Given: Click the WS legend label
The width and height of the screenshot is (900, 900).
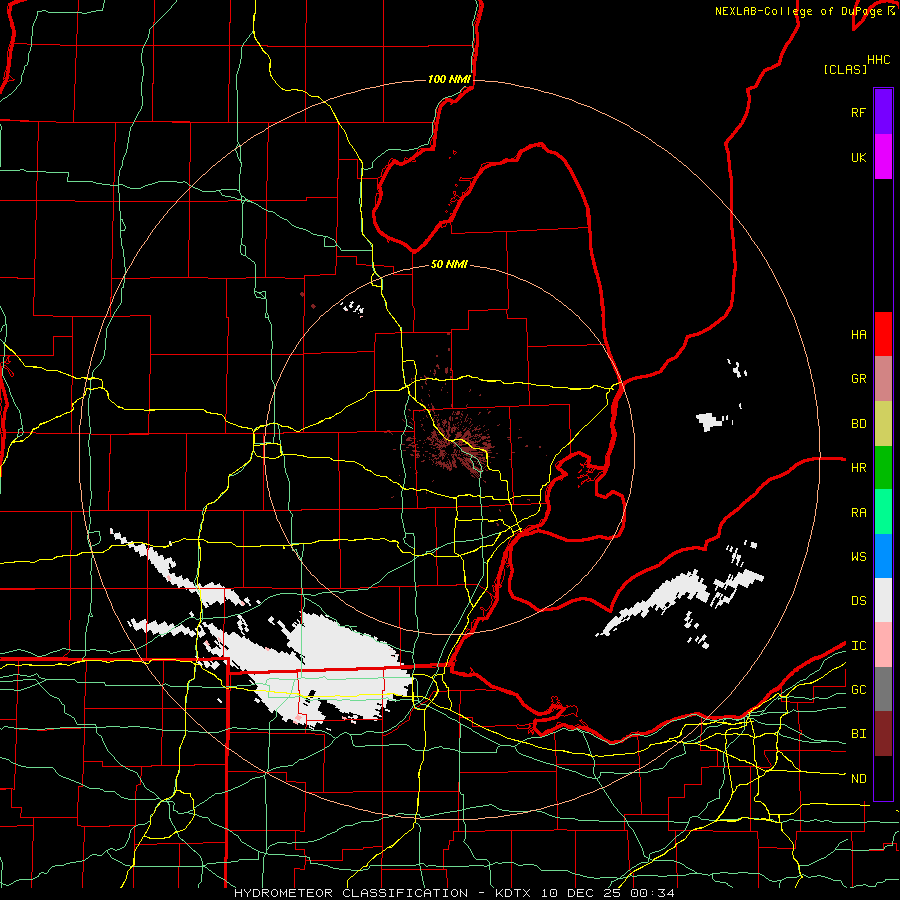Looking at the screenshot, I should [x=858, y=557].
